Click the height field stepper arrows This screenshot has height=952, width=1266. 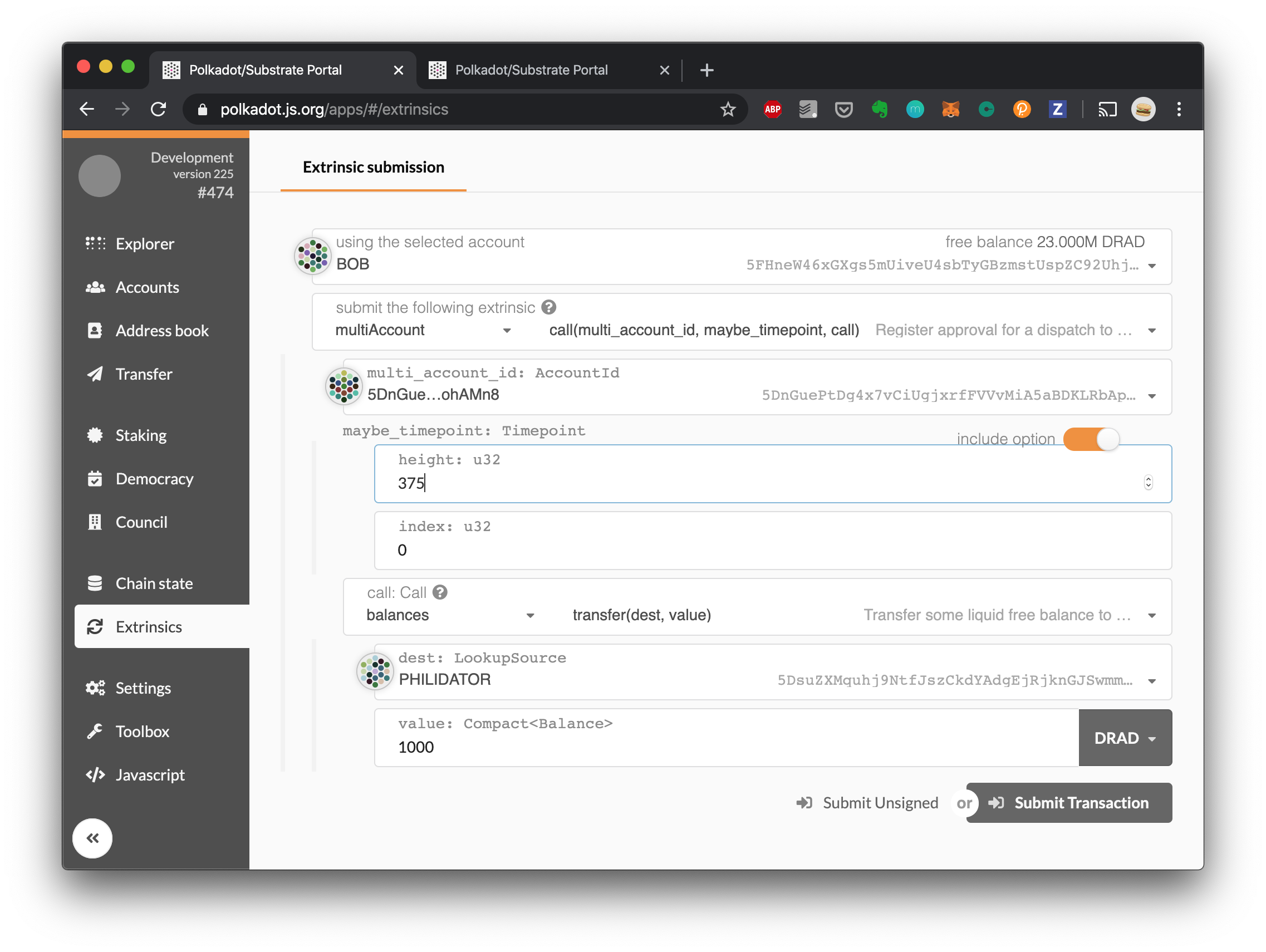coord(1148,483)
